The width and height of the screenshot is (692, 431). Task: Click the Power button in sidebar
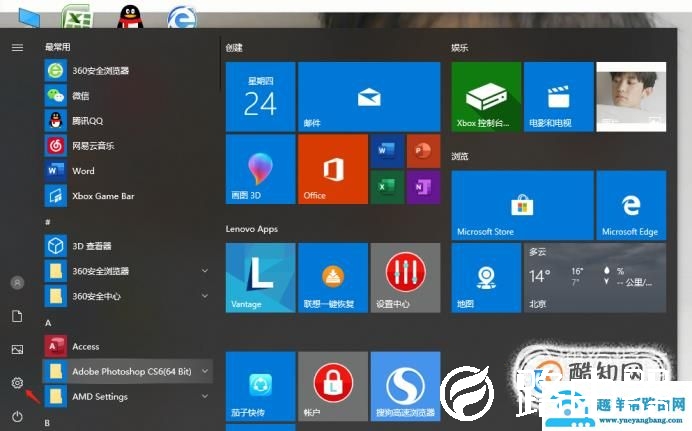point(17,416)
